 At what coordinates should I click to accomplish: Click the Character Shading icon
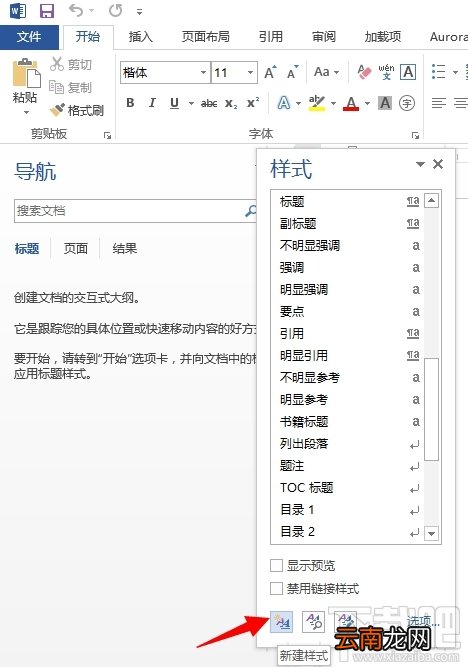385,103
